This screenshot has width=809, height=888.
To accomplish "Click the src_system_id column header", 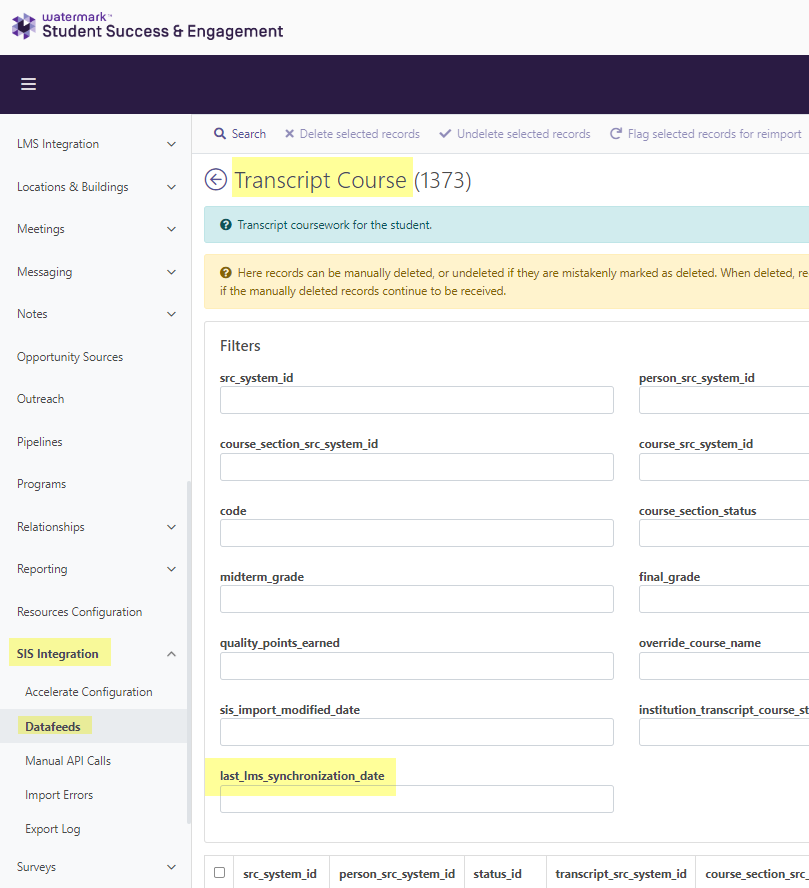I will tap(280, 874).
